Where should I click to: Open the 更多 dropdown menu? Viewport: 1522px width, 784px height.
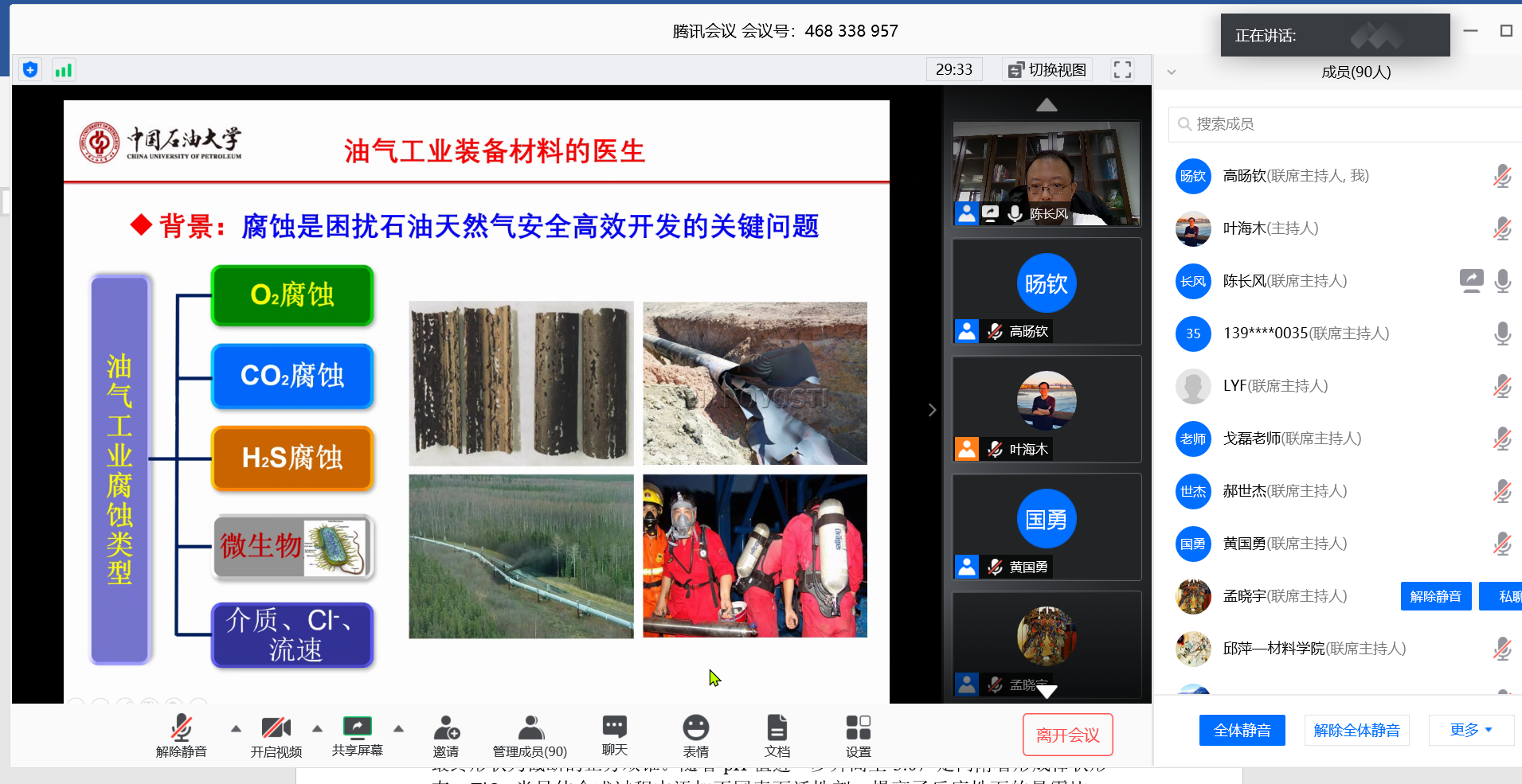pos(1470,730)
